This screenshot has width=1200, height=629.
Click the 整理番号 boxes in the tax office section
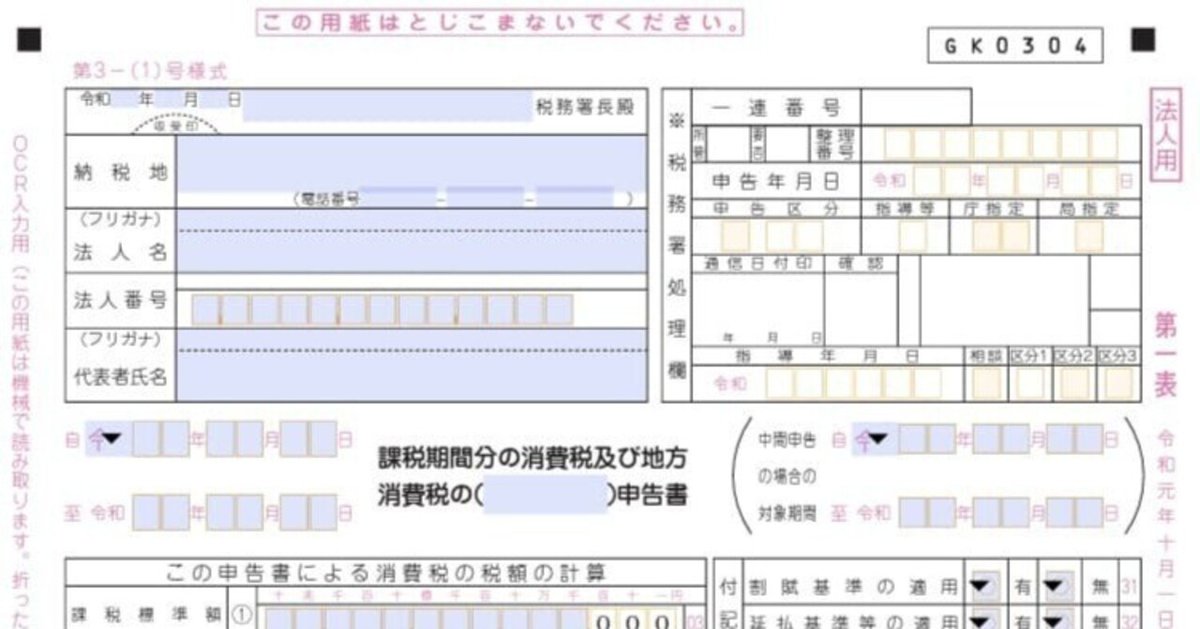coord(1000,144)
